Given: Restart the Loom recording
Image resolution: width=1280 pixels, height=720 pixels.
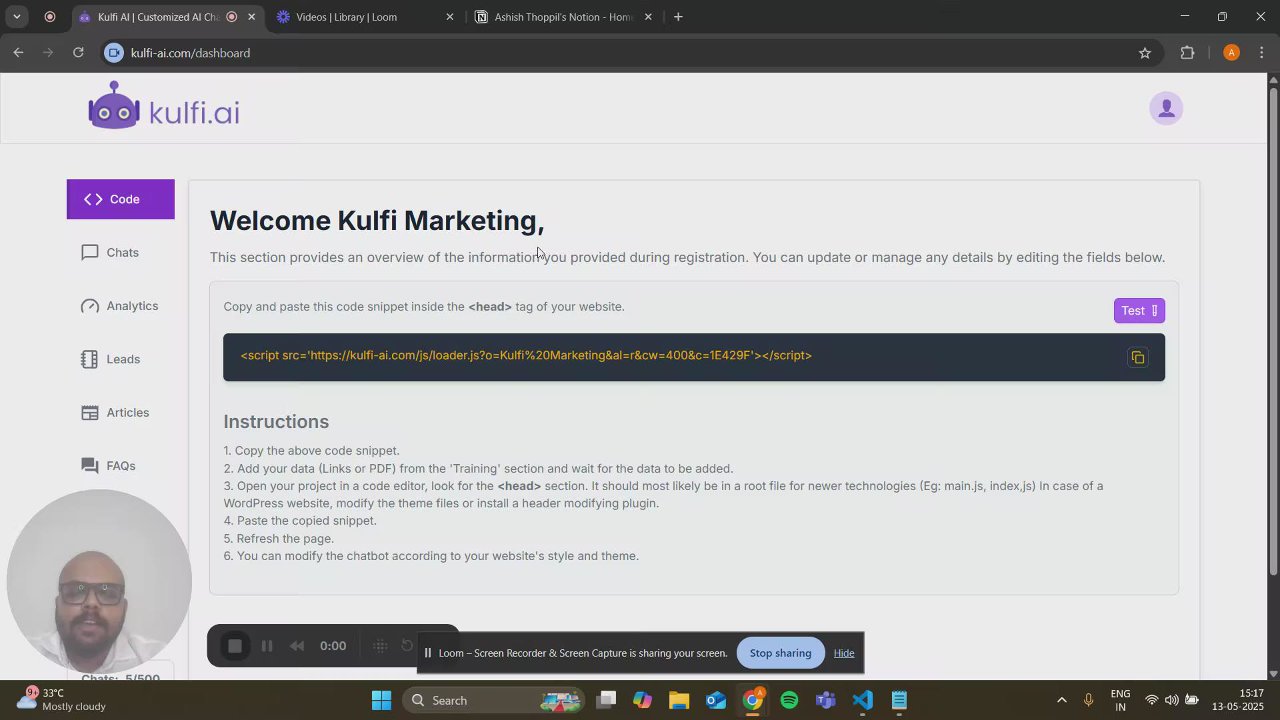Looking at the screenshot, I should coord(407,645).
